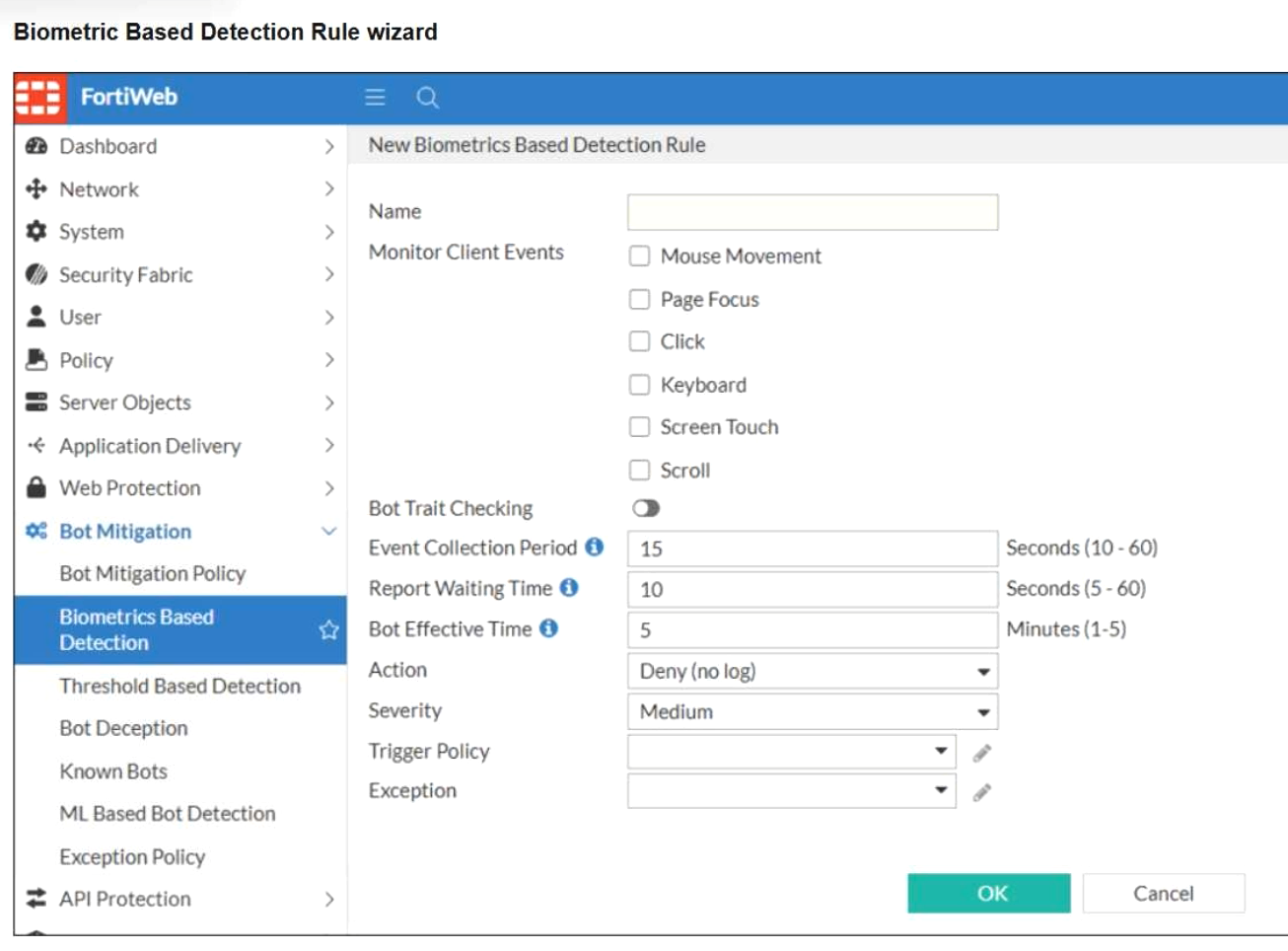The height and width of the screenshot is (951, 1288).
Task: Show info for Bot Effective Time
Action: pyautogui.click(x=548, y=627)
